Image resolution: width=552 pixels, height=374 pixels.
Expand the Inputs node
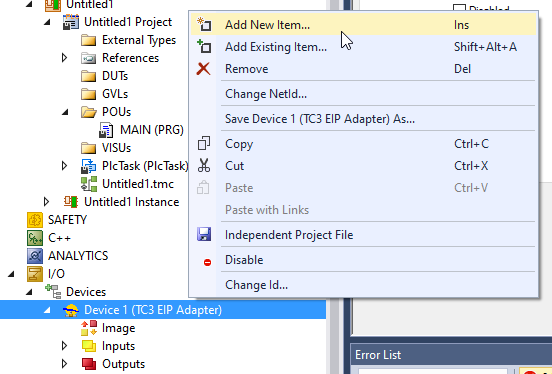click(x=64, y=346)
